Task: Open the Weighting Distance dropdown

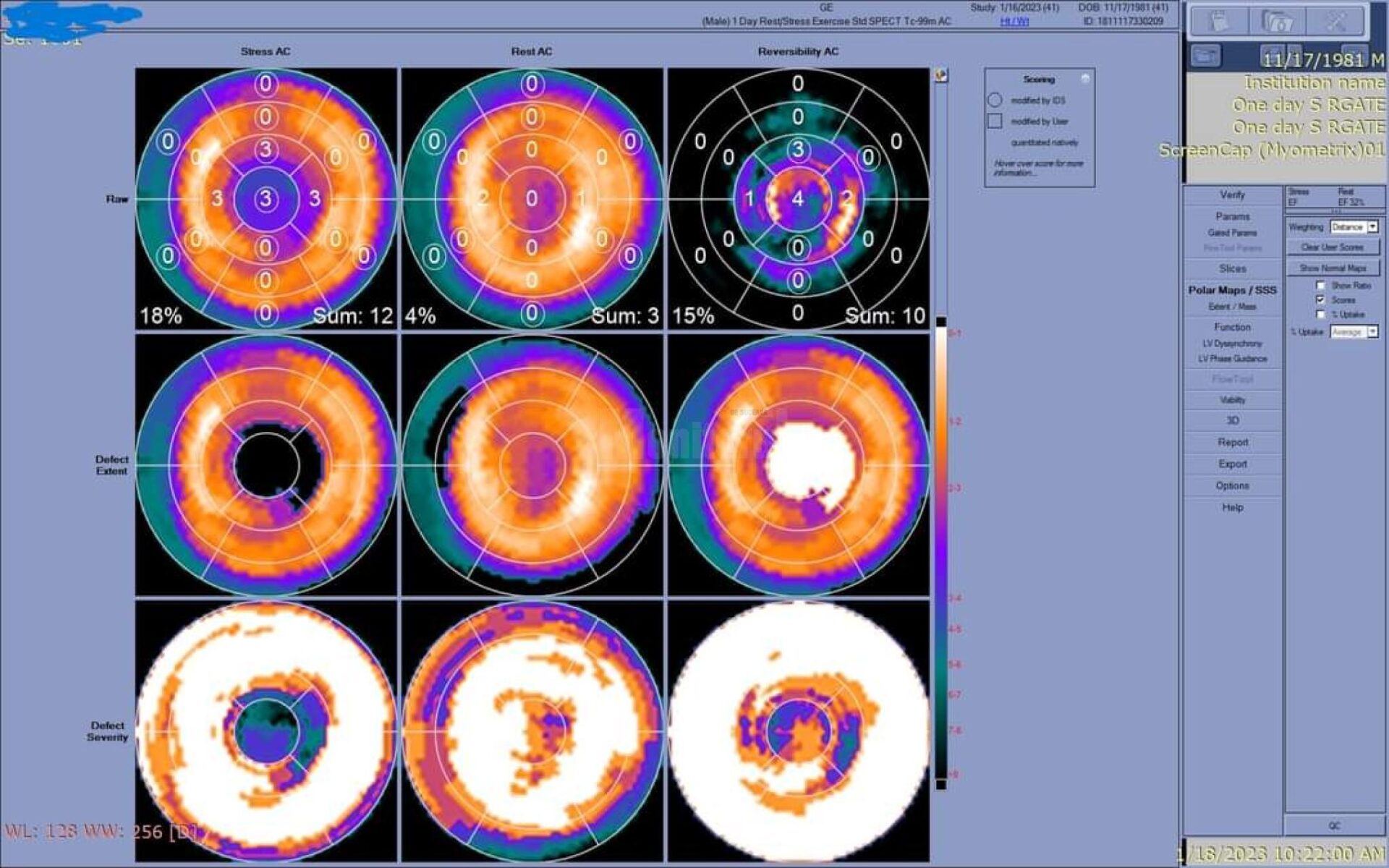Action: 1372,227
